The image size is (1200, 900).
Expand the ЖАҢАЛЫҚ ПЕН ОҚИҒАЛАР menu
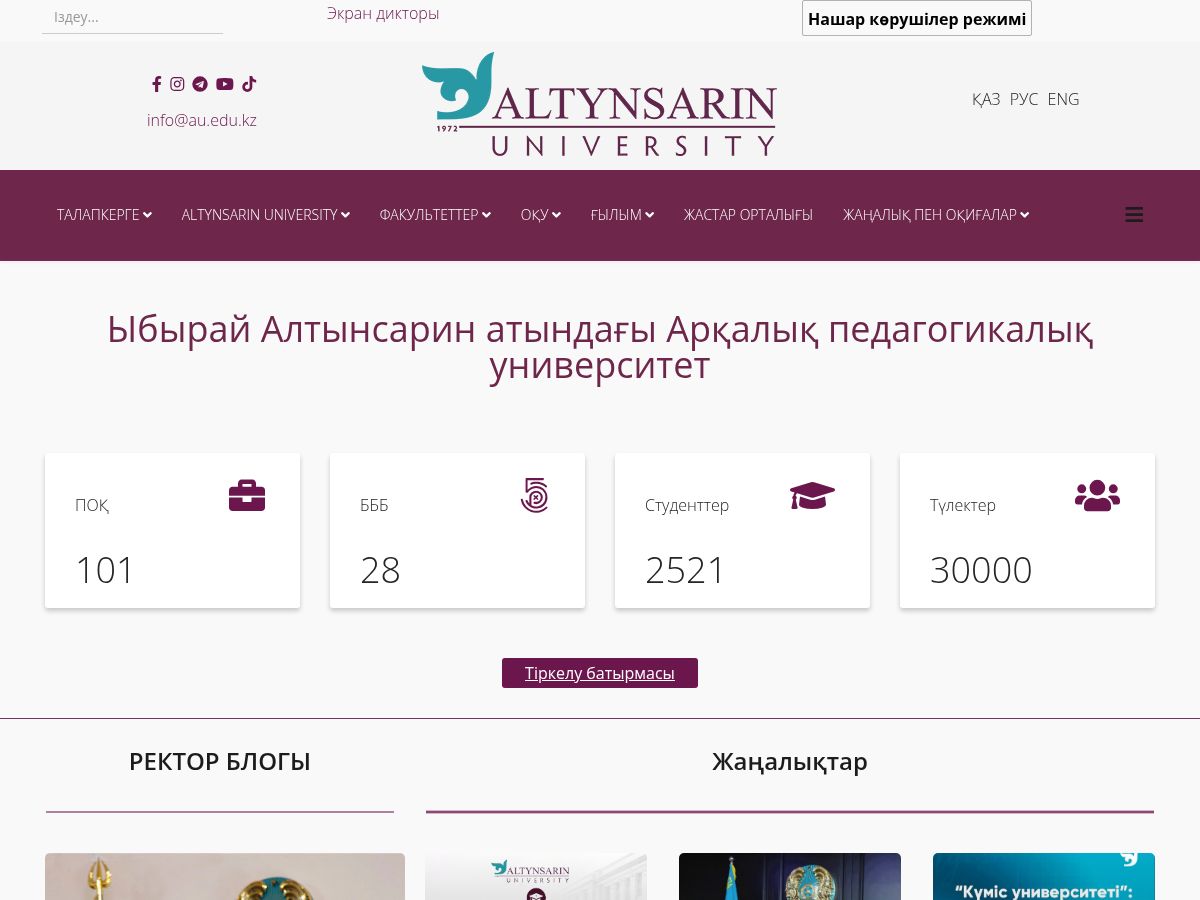(936, 215)
